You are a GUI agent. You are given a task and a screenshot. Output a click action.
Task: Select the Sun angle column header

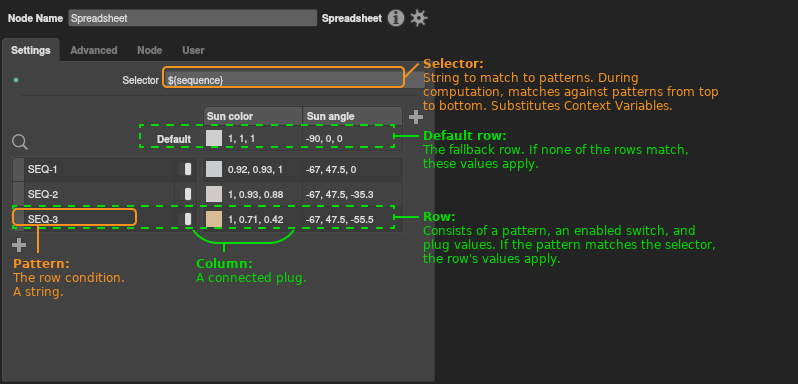pos(352,116)
